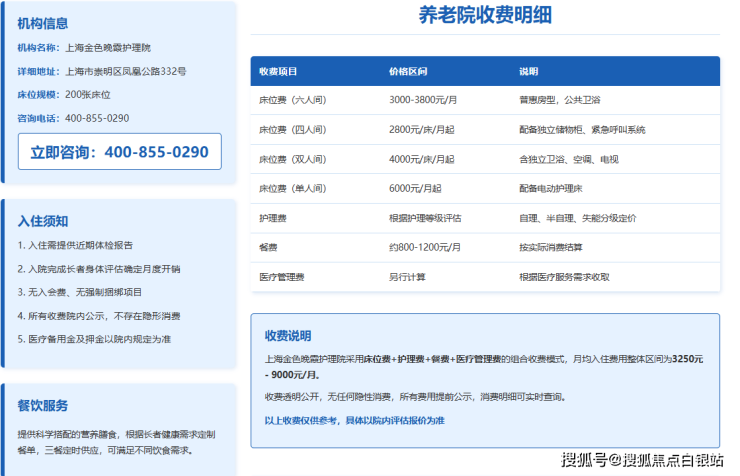Screen dimensions: 740x476
Task: Click the 床位规模 200张床位 line
Action: click(x=64, y=95)
